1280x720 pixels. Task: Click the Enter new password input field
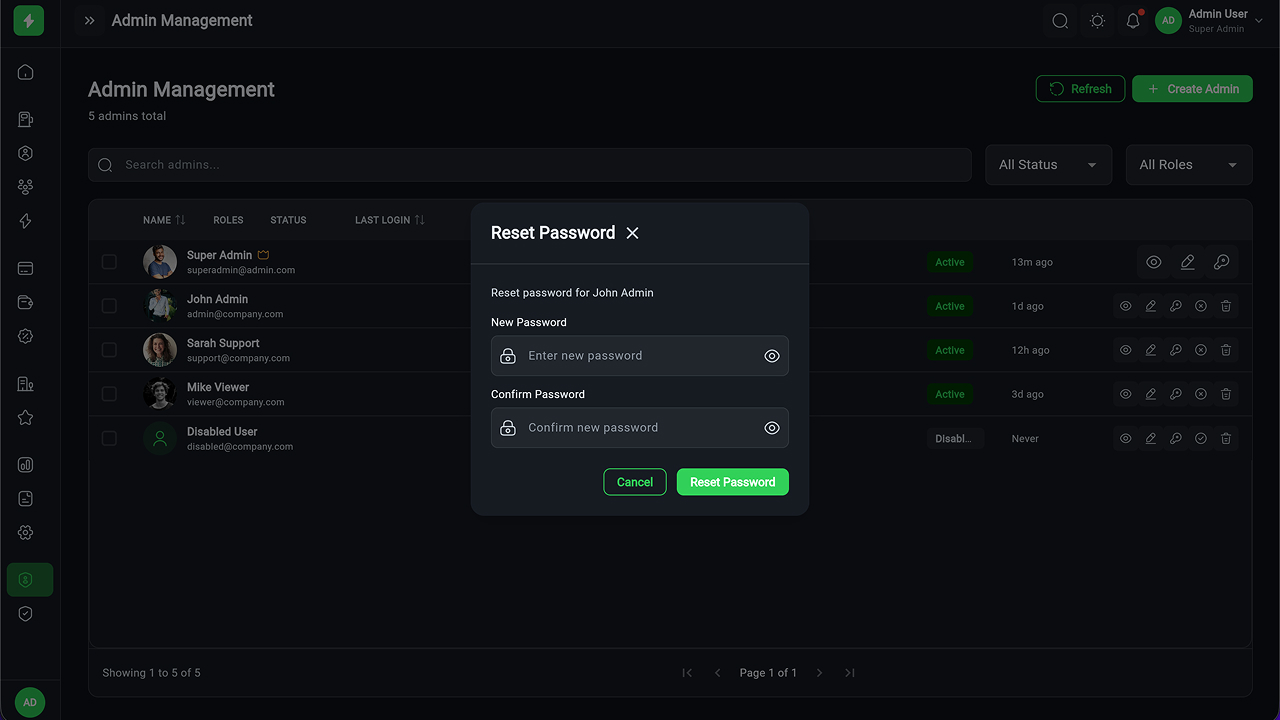[x=638, y=356]
